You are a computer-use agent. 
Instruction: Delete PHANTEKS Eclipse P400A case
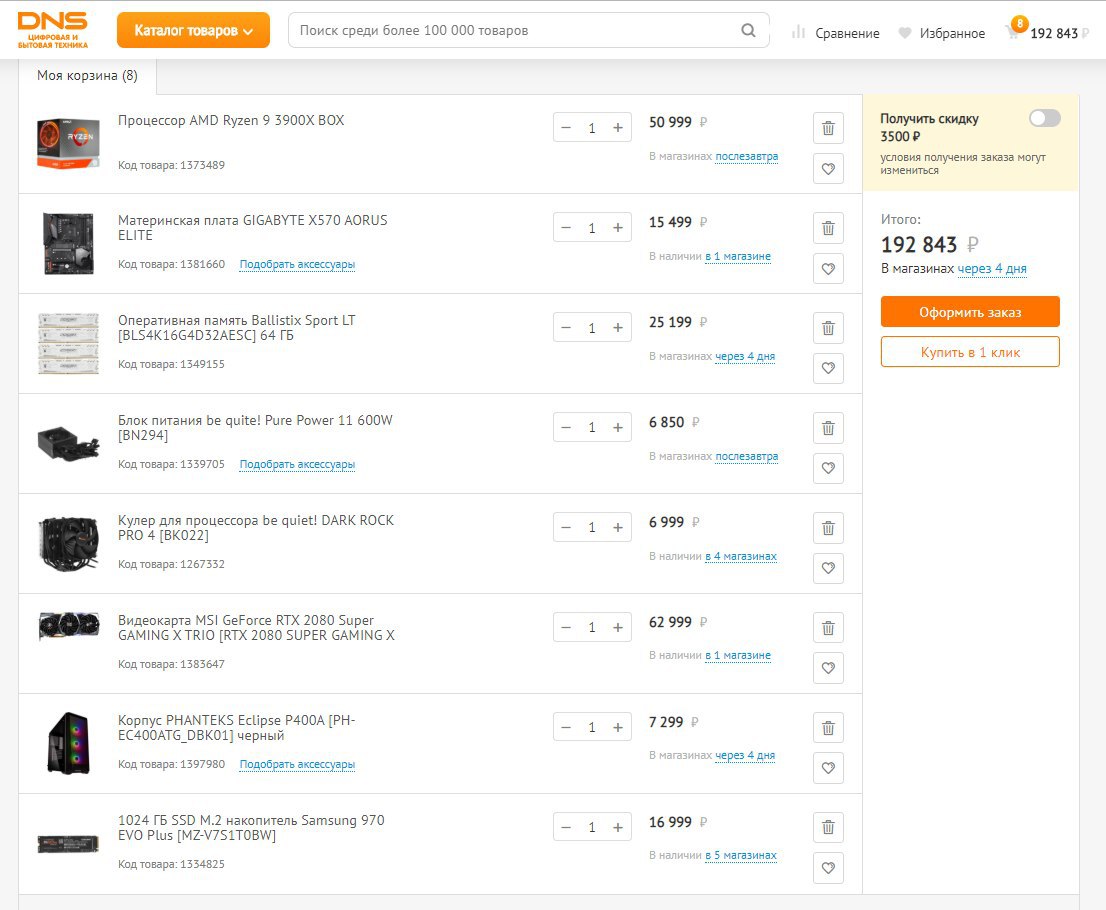(828, 728)
